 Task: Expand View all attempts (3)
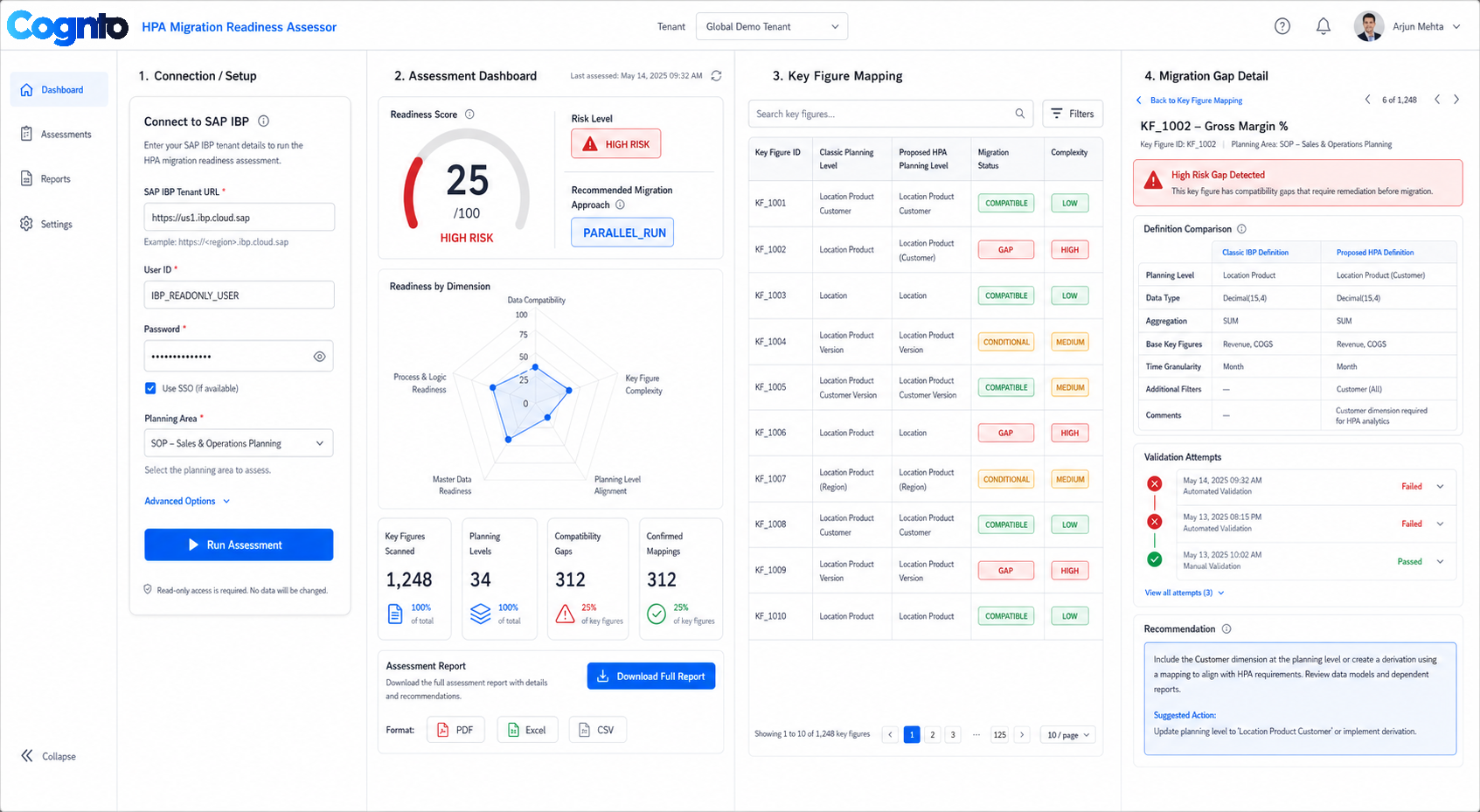(x=1185, y=593)
